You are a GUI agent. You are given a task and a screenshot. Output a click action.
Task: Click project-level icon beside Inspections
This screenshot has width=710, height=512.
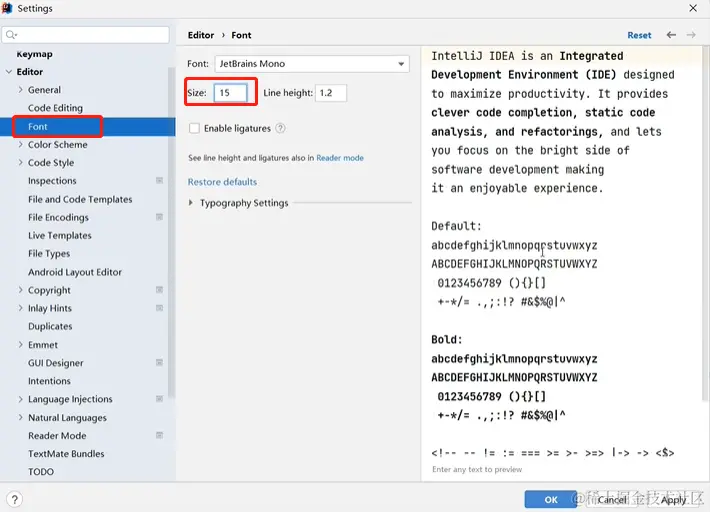pos(159,180)
